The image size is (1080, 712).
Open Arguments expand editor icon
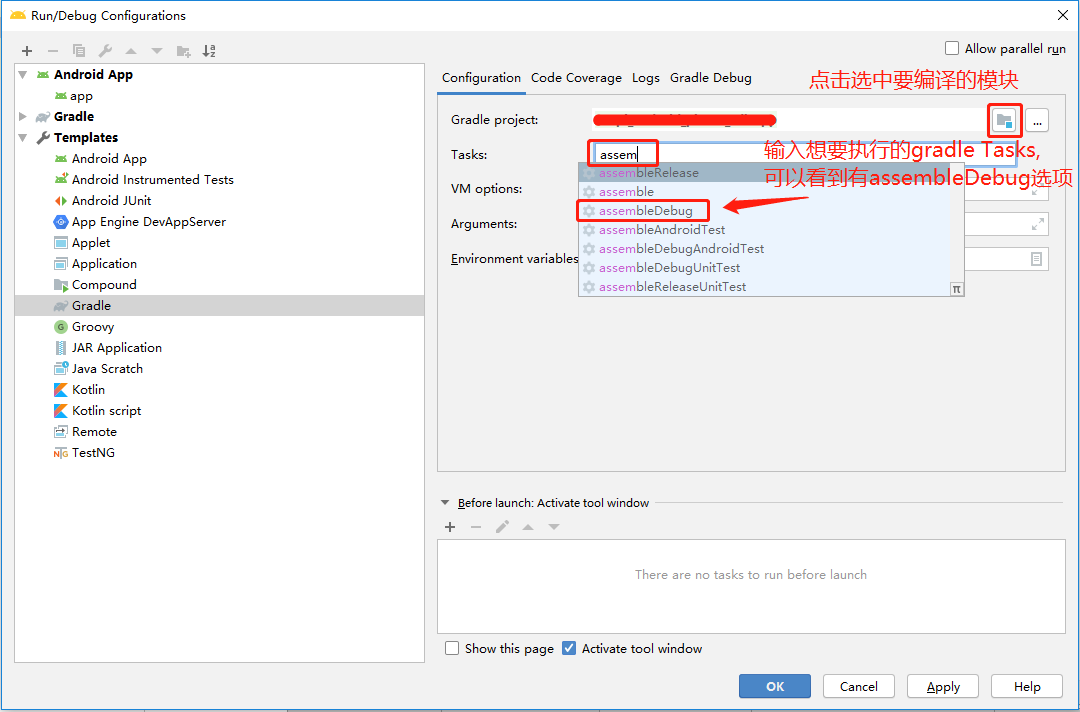(1038, 223)
